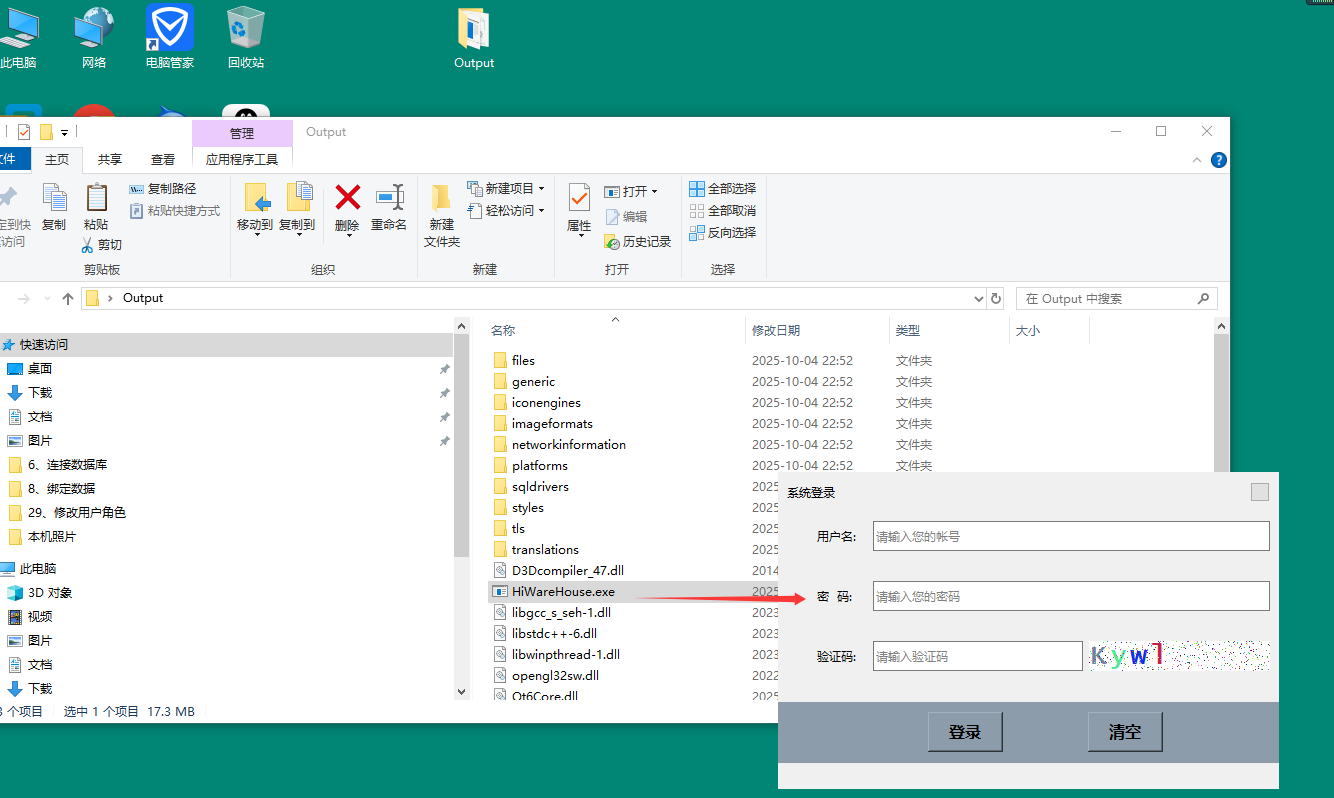Click the checkbox icon in Explorer title bar
1334x798 pixels.
click(x=24, y=132)
